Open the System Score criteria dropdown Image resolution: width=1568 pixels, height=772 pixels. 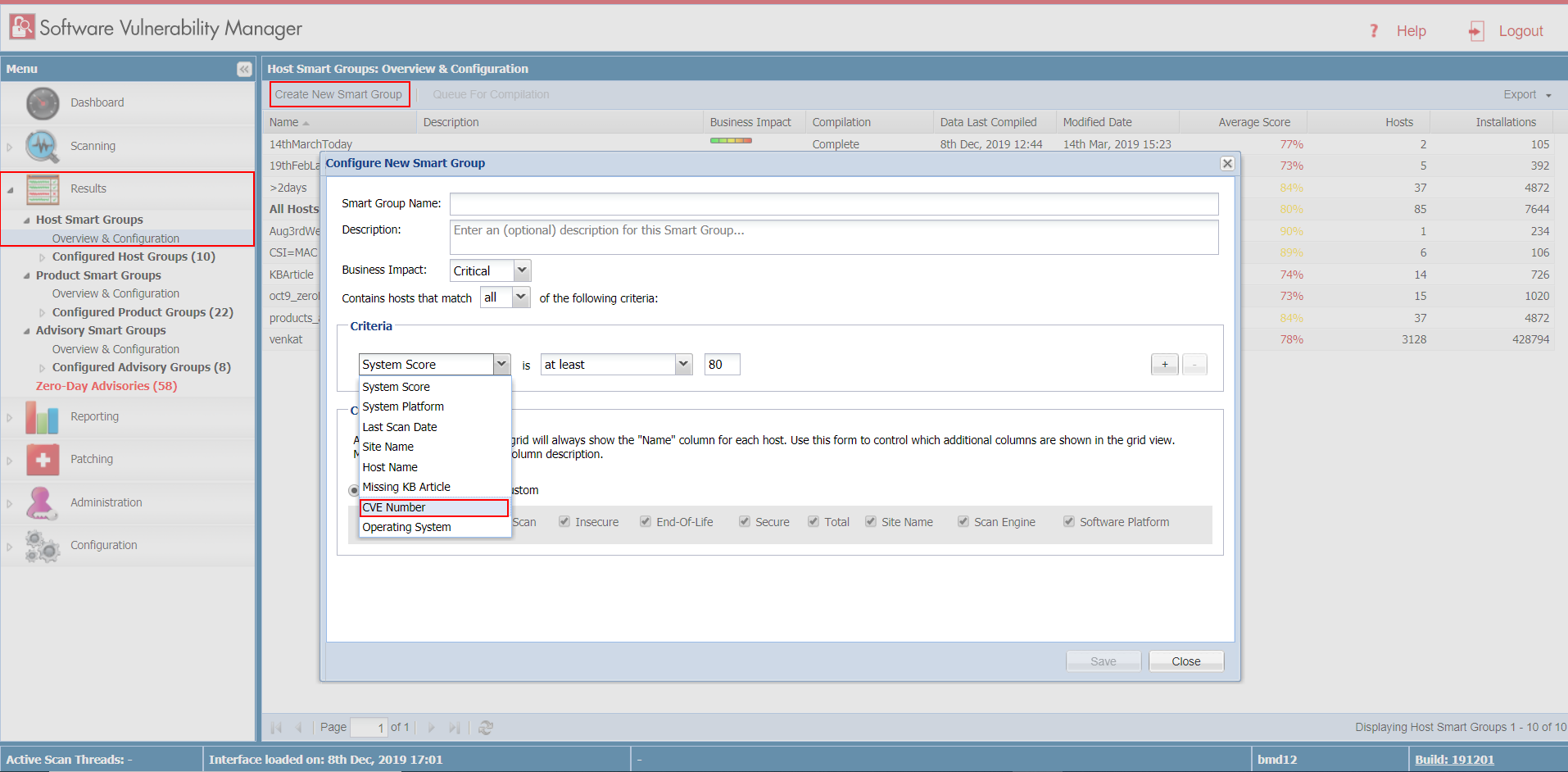502,365
